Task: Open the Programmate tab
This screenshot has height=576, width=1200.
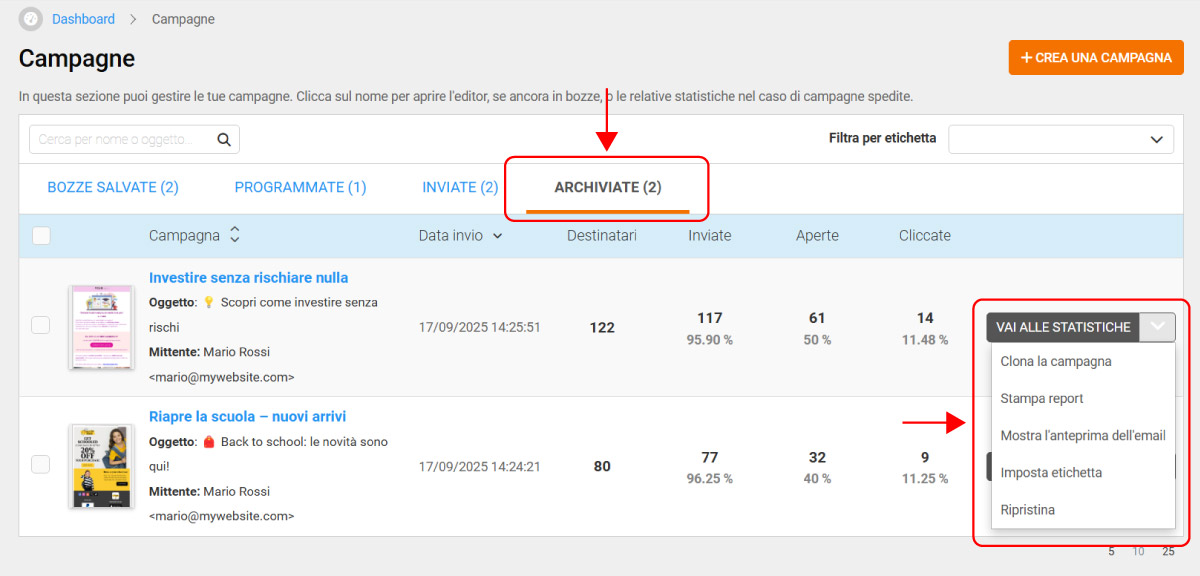Action: 300,187
